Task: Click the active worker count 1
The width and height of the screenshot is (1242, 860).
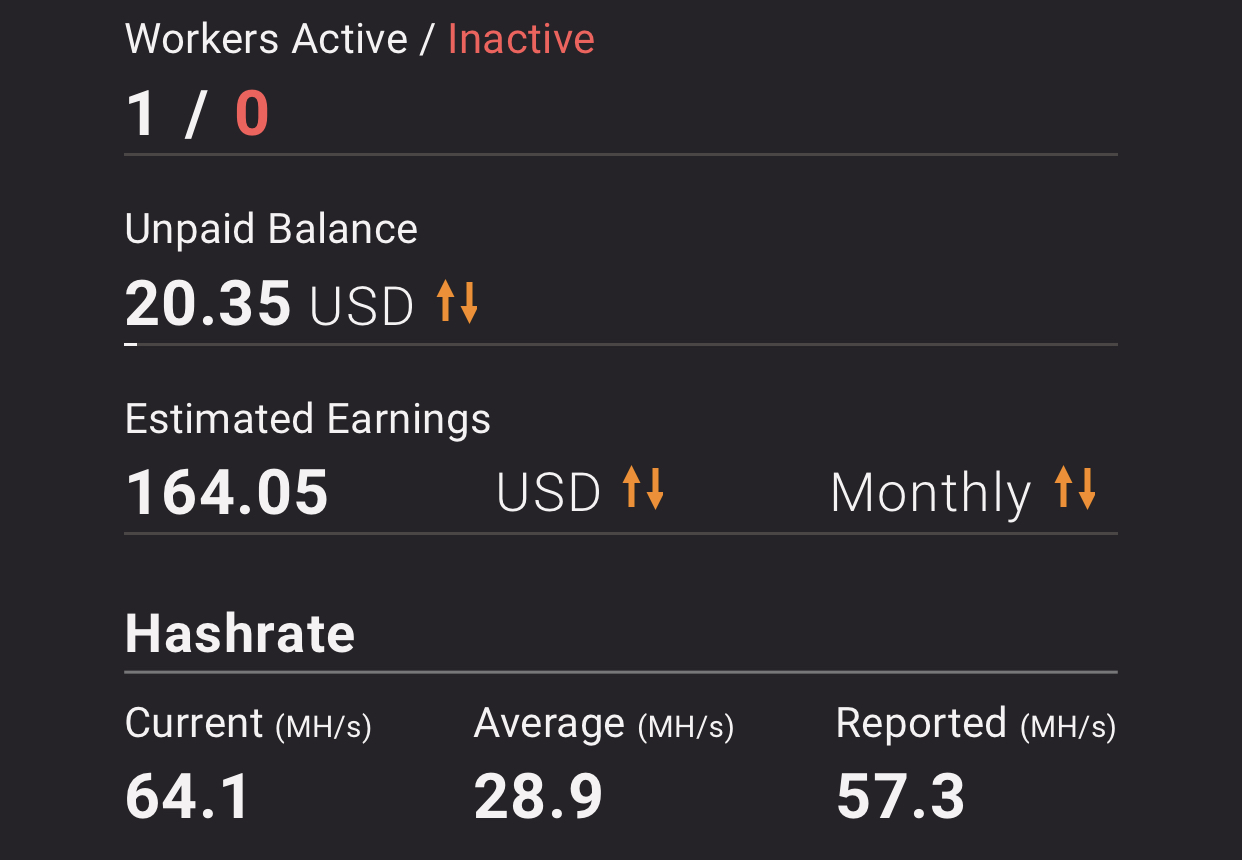Action: [x=140, y=113]
